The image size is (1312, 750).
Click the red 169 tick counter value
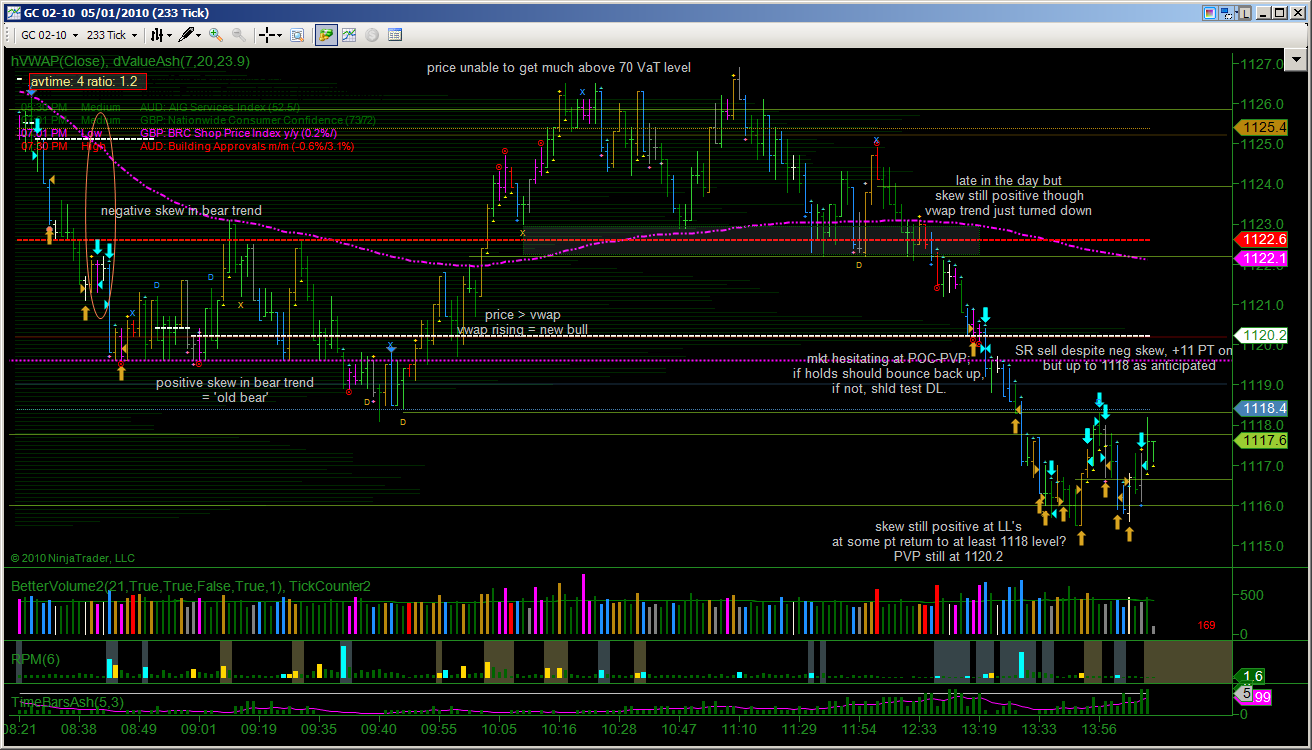click(x=1206, y=626)
